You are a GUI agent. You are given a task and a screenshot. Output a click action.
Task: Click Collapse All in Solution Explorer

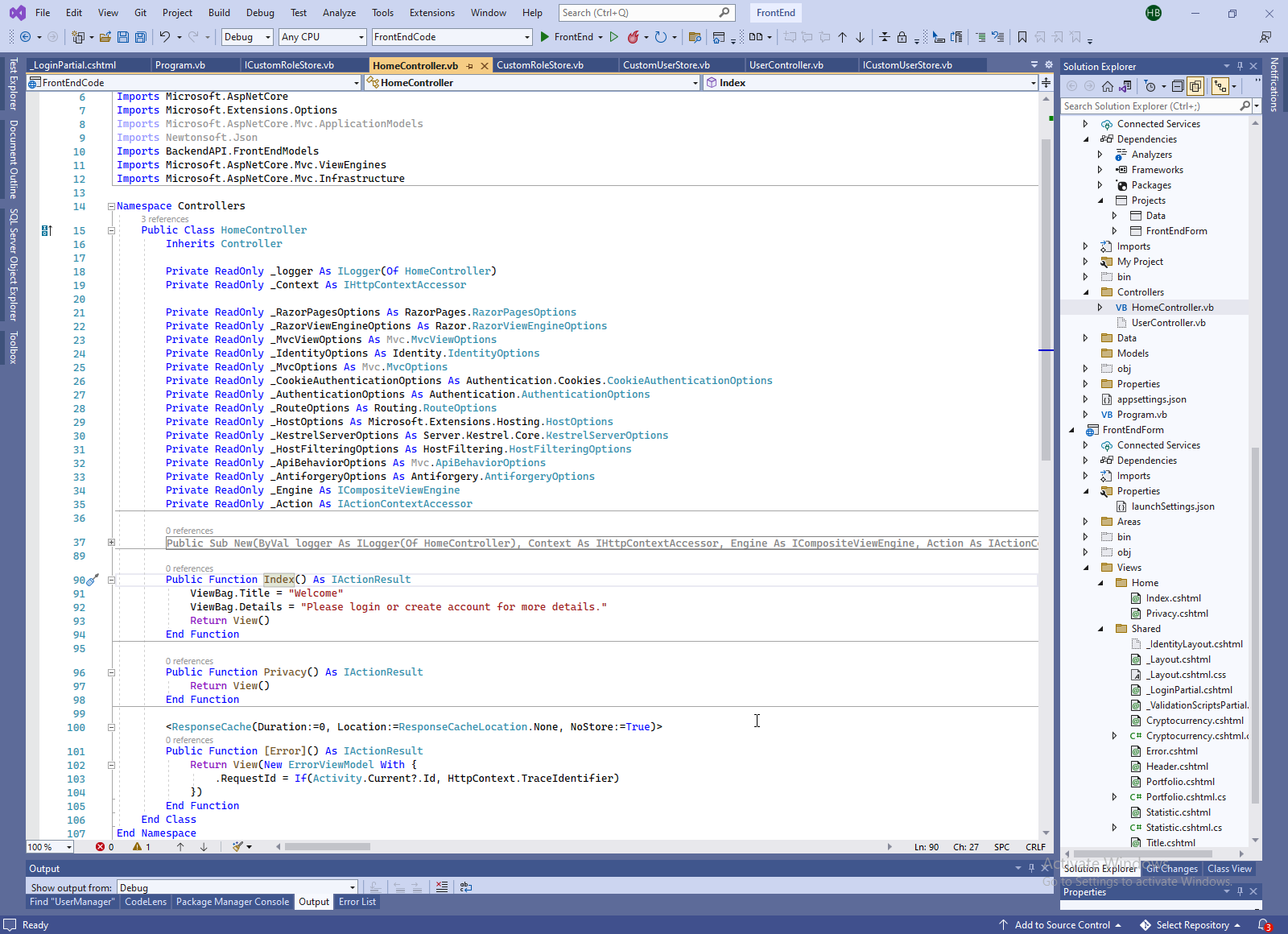pyautogui.click(x=1178, y=86)
